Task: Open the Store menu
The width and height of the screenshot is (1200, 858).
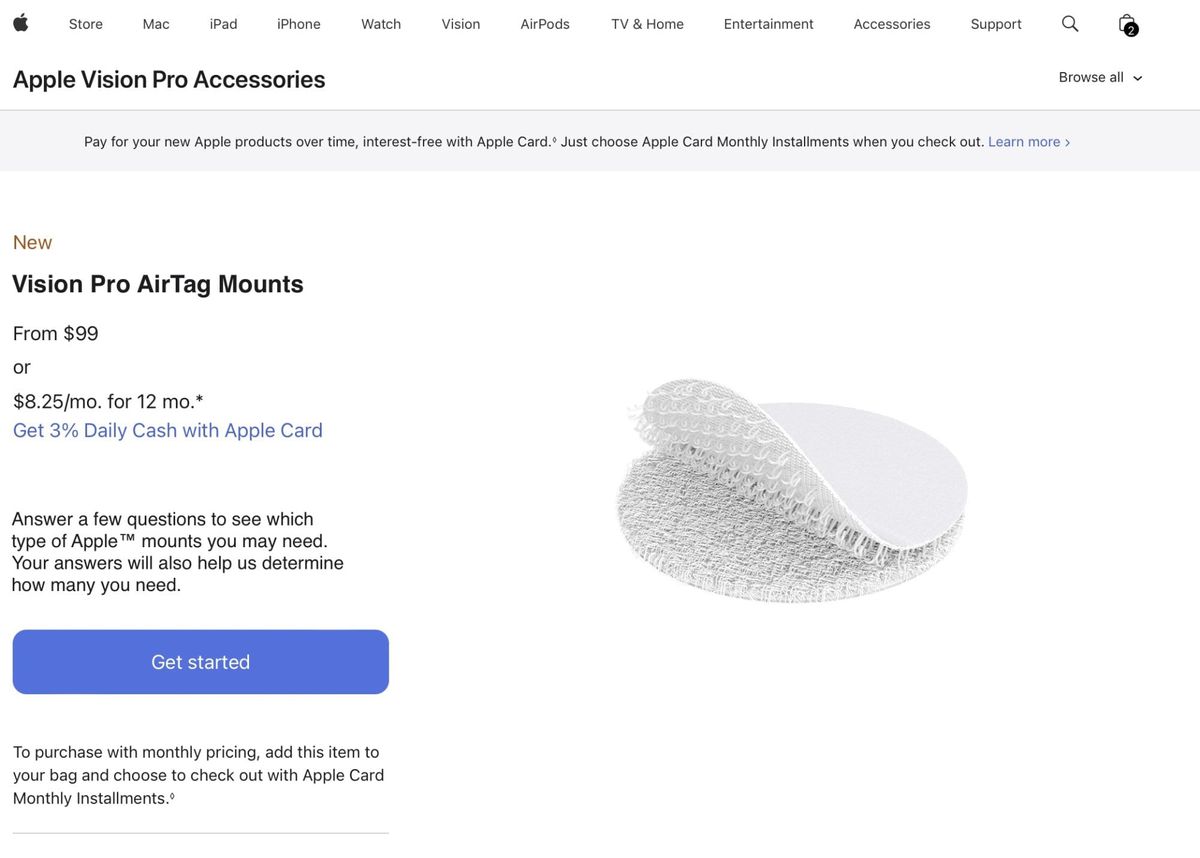Action: pos(86,24)
